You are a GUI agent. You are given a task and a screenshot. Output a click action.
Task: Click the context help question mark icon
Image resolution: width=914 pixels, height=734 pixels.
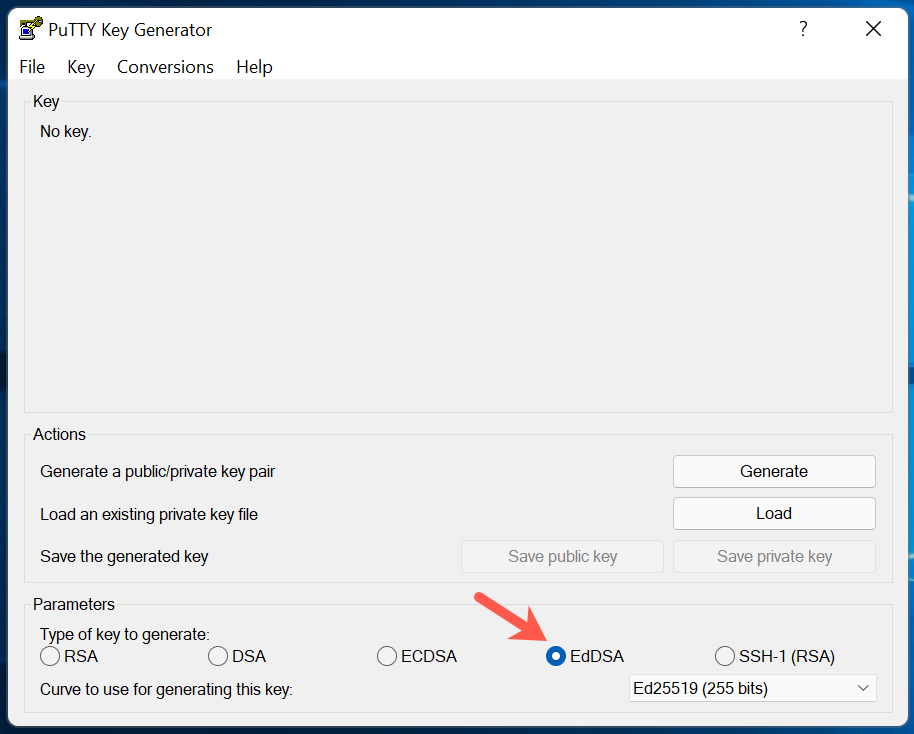coord(803,29)
